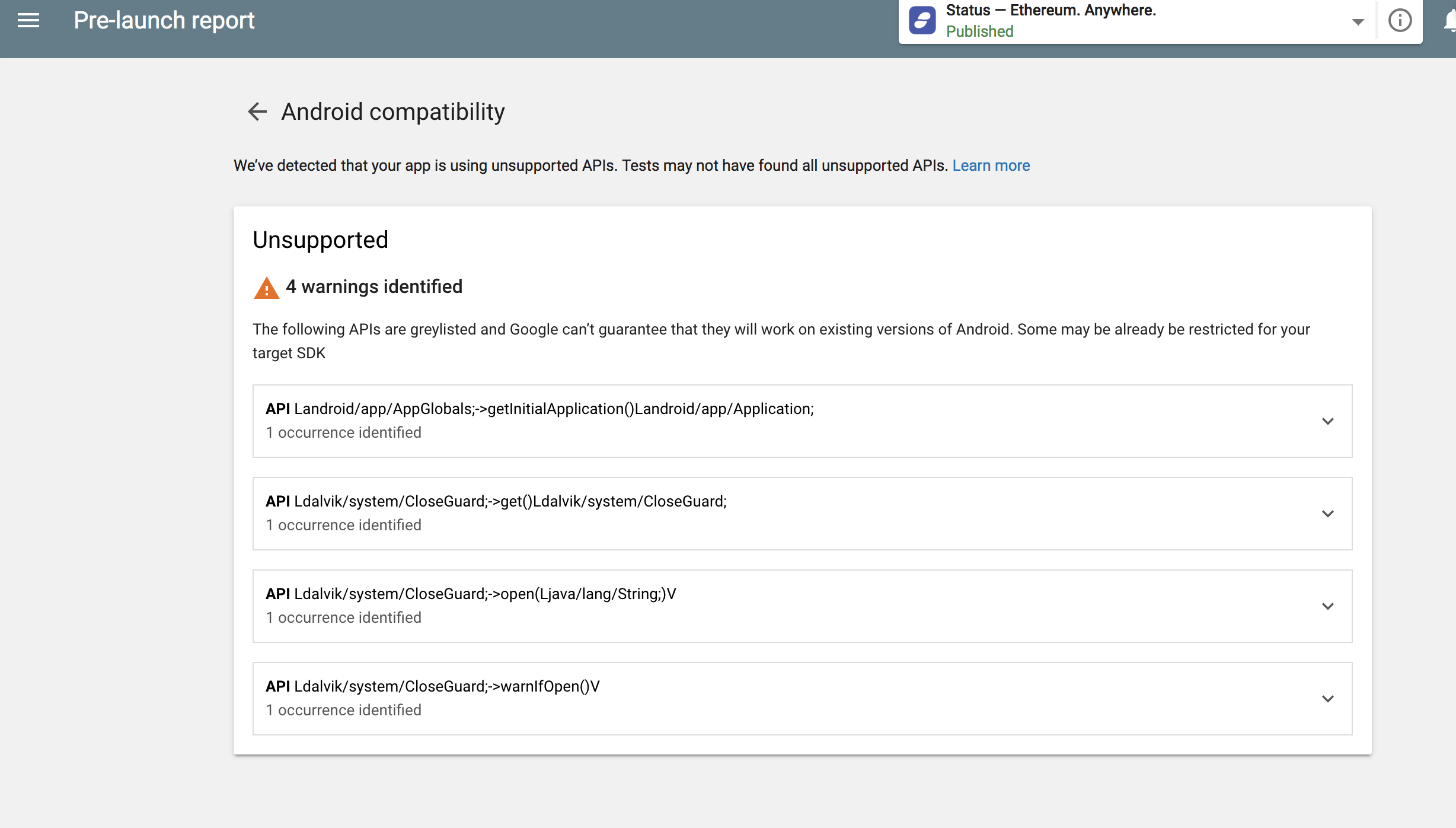The height and width of the screenshot is (828, 1456).
Task: Expand the CloseGuard warnIfOpen() chevron
Action: pos(1327,699)
